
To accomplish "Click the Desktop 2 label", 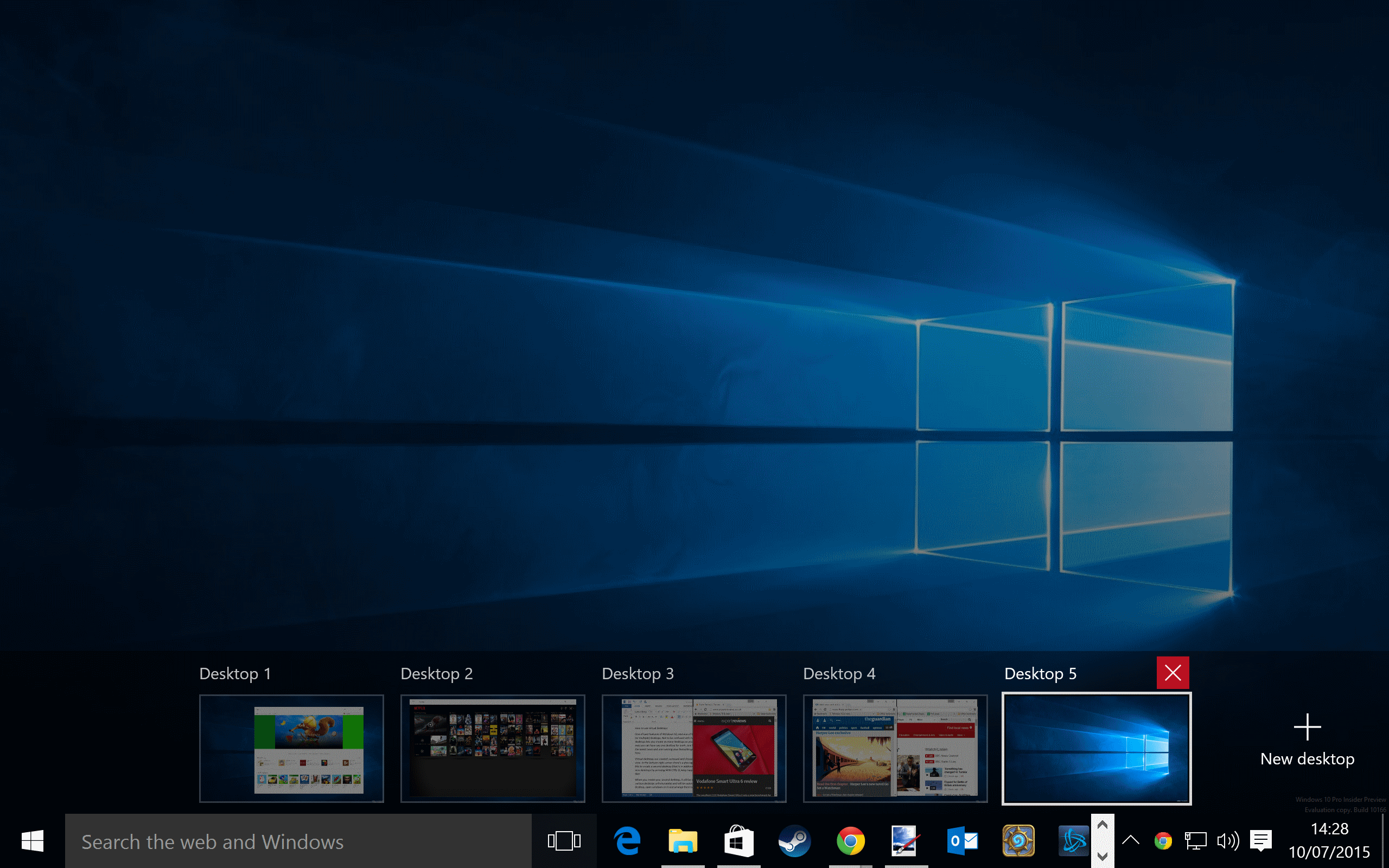I will click(437, 673).
